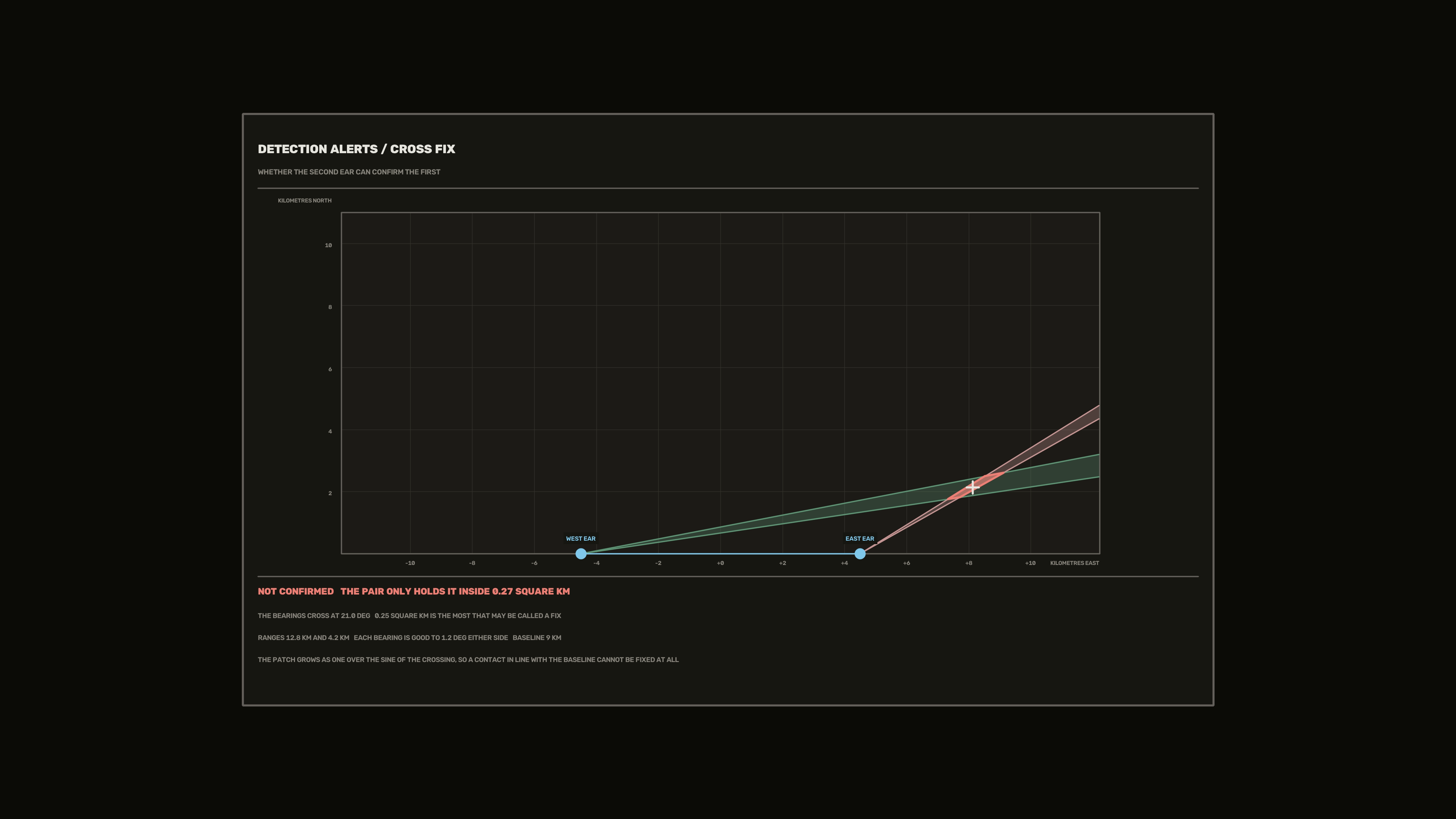This screenshot has width=1456, height=819.
Task: Click the east-axis tick label '+4'
Action: point(844,563)
